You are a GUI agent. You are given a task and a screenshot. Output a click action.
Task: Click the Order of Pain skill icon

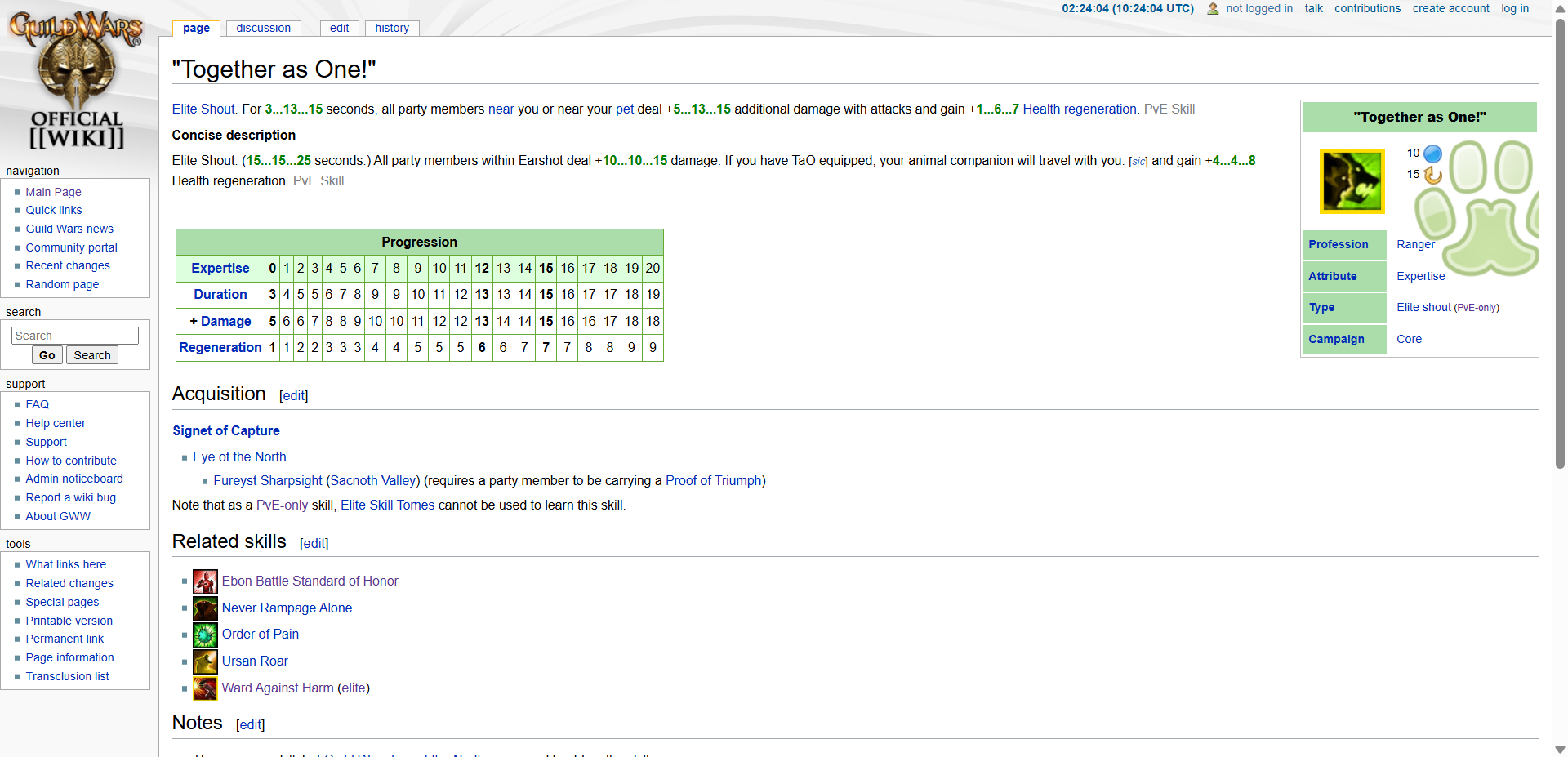point(205,635)
